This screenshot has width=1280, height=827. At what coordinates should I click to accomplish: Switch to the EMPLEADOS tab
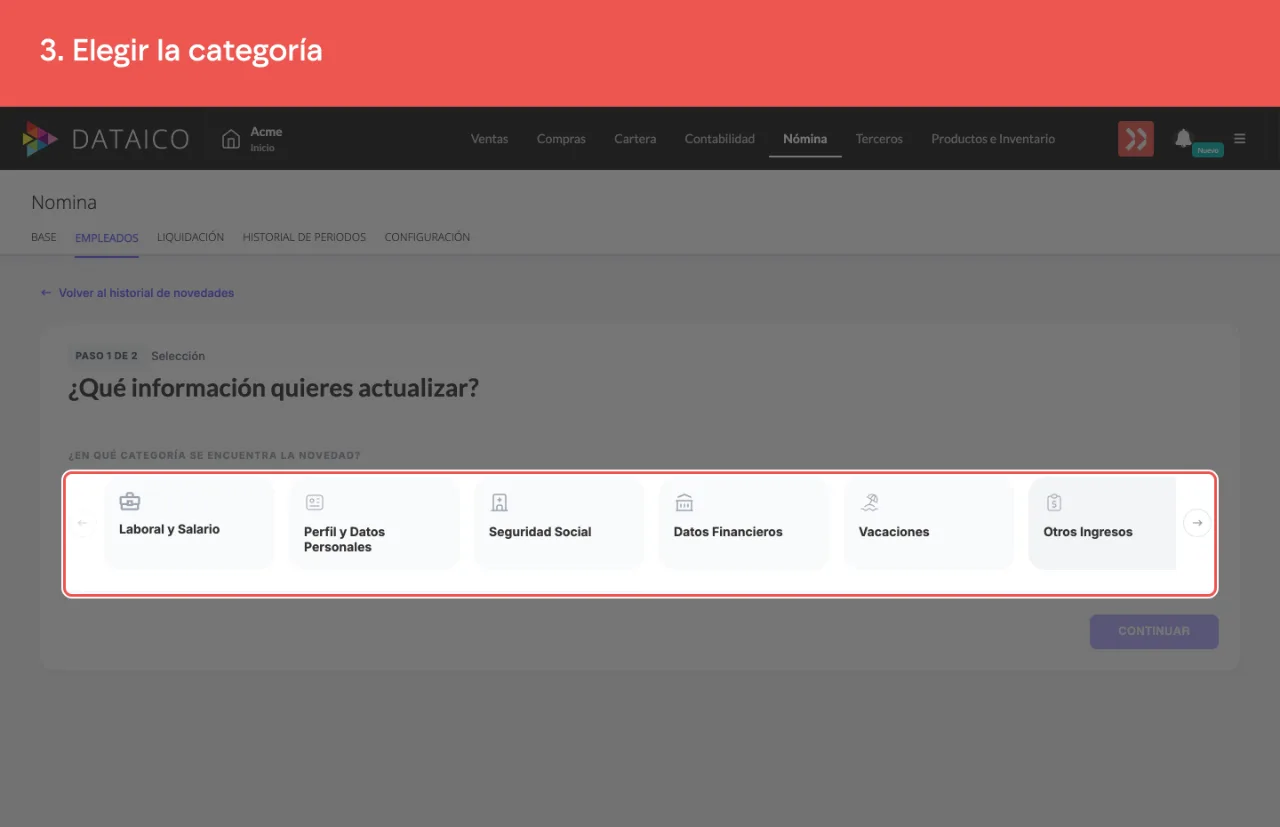click(x=107, y=238)
